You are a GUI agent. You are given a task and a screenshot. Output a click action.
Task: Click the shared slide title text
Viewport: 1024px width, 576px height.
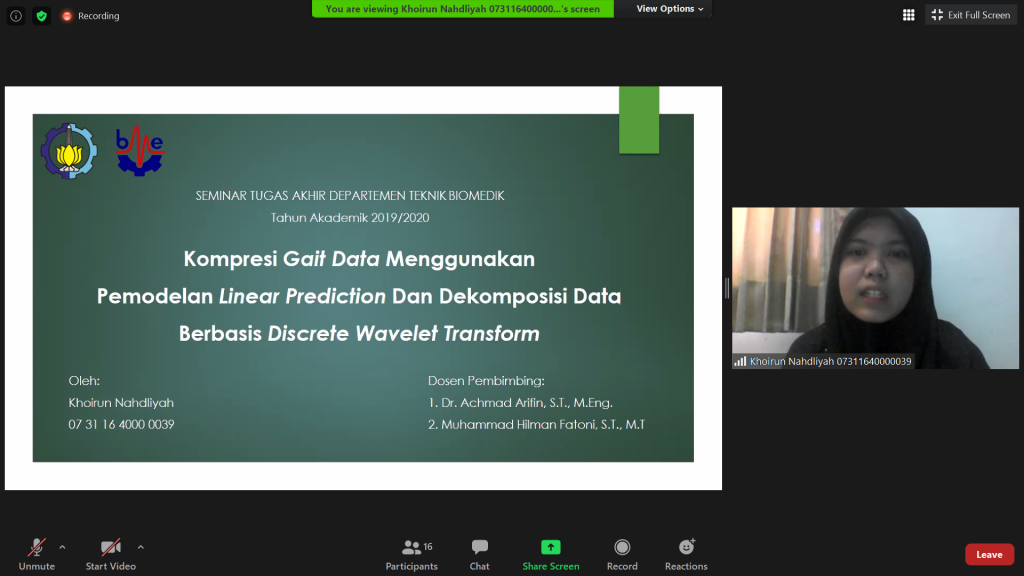click(x=359, y=296)
